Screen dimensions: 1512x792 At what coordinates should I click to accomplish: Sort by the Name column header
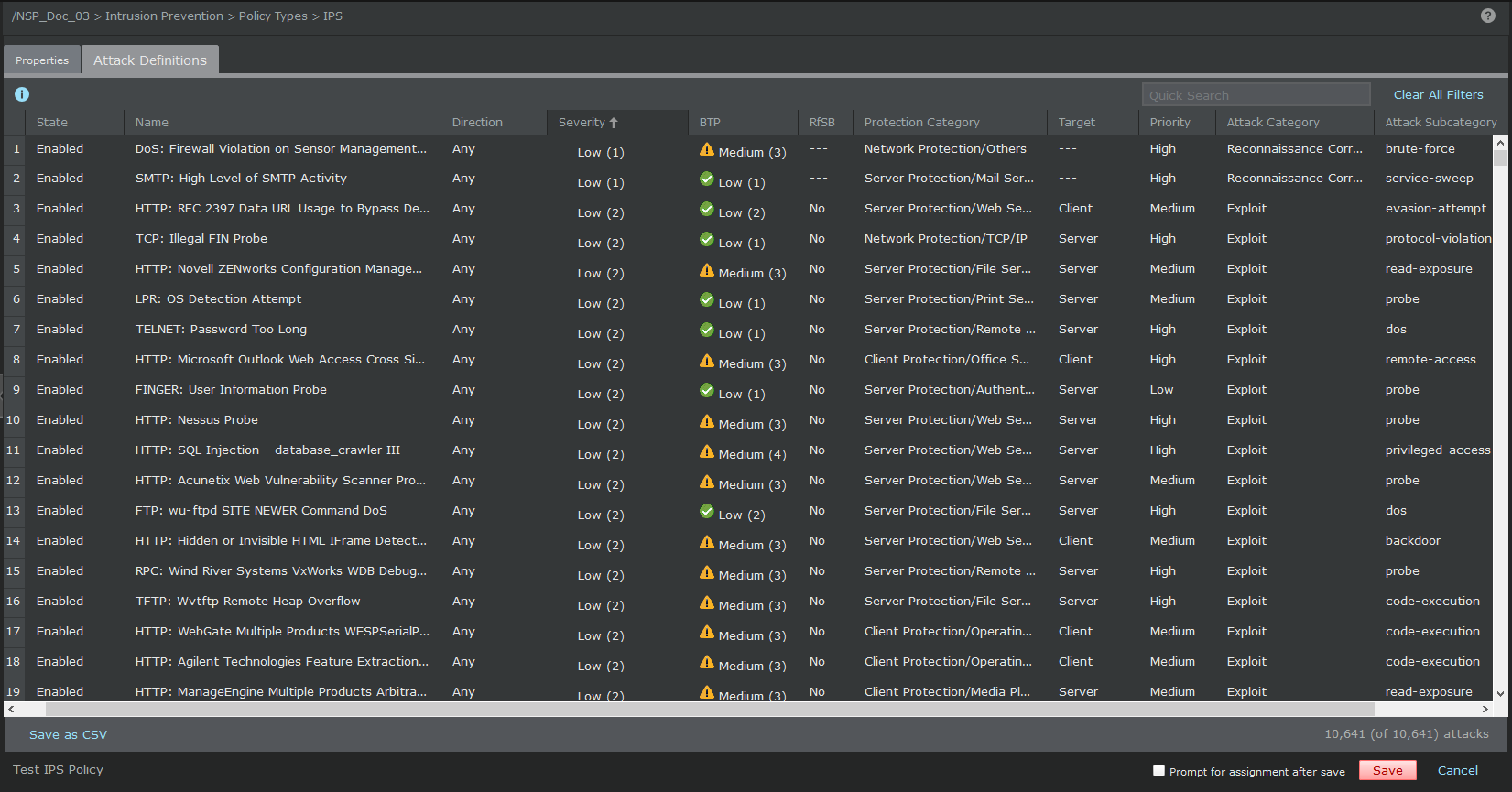coord(152,123)
